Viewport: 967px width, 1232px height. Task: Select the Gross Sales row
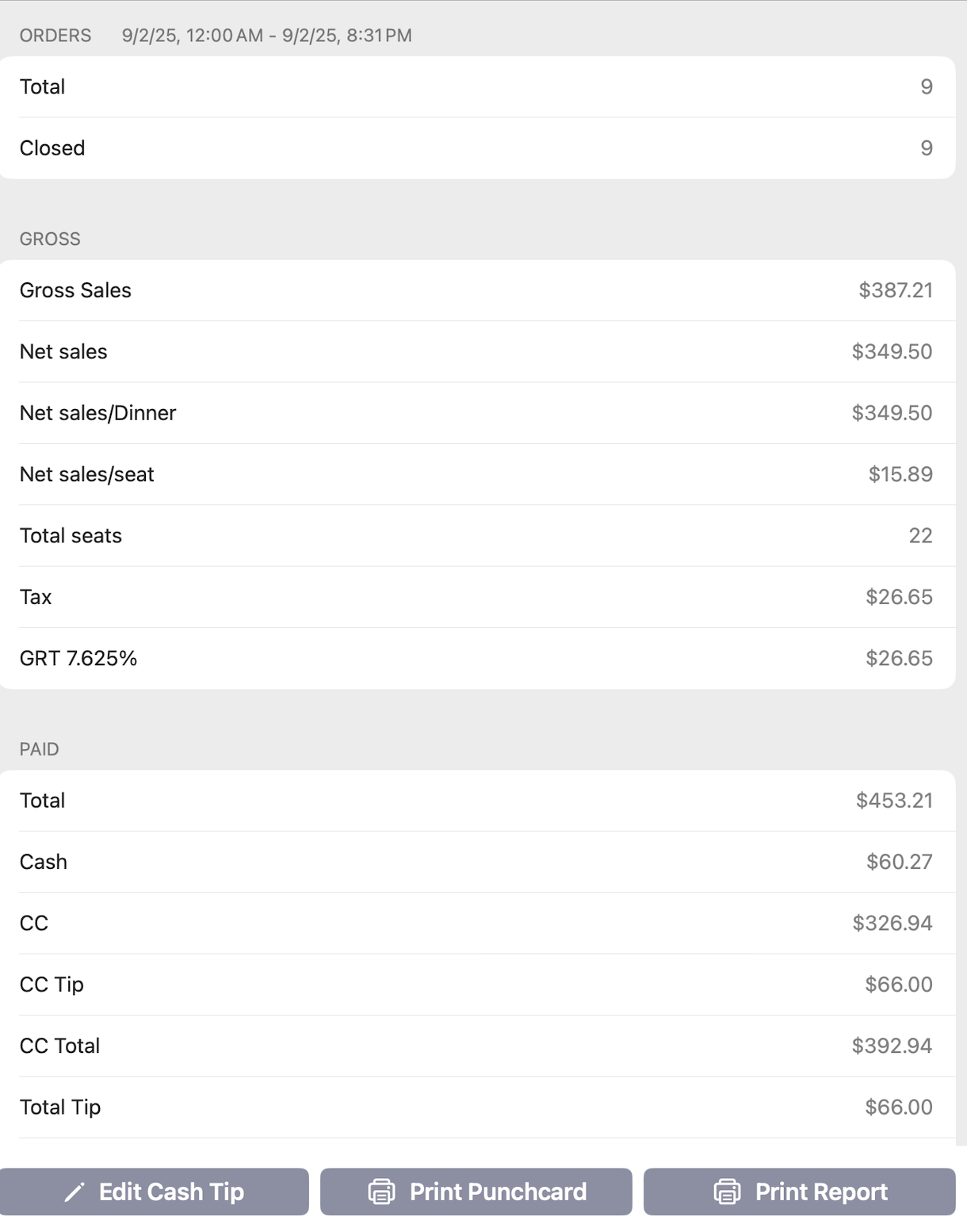pyautogui.click(x=476, y=290)
